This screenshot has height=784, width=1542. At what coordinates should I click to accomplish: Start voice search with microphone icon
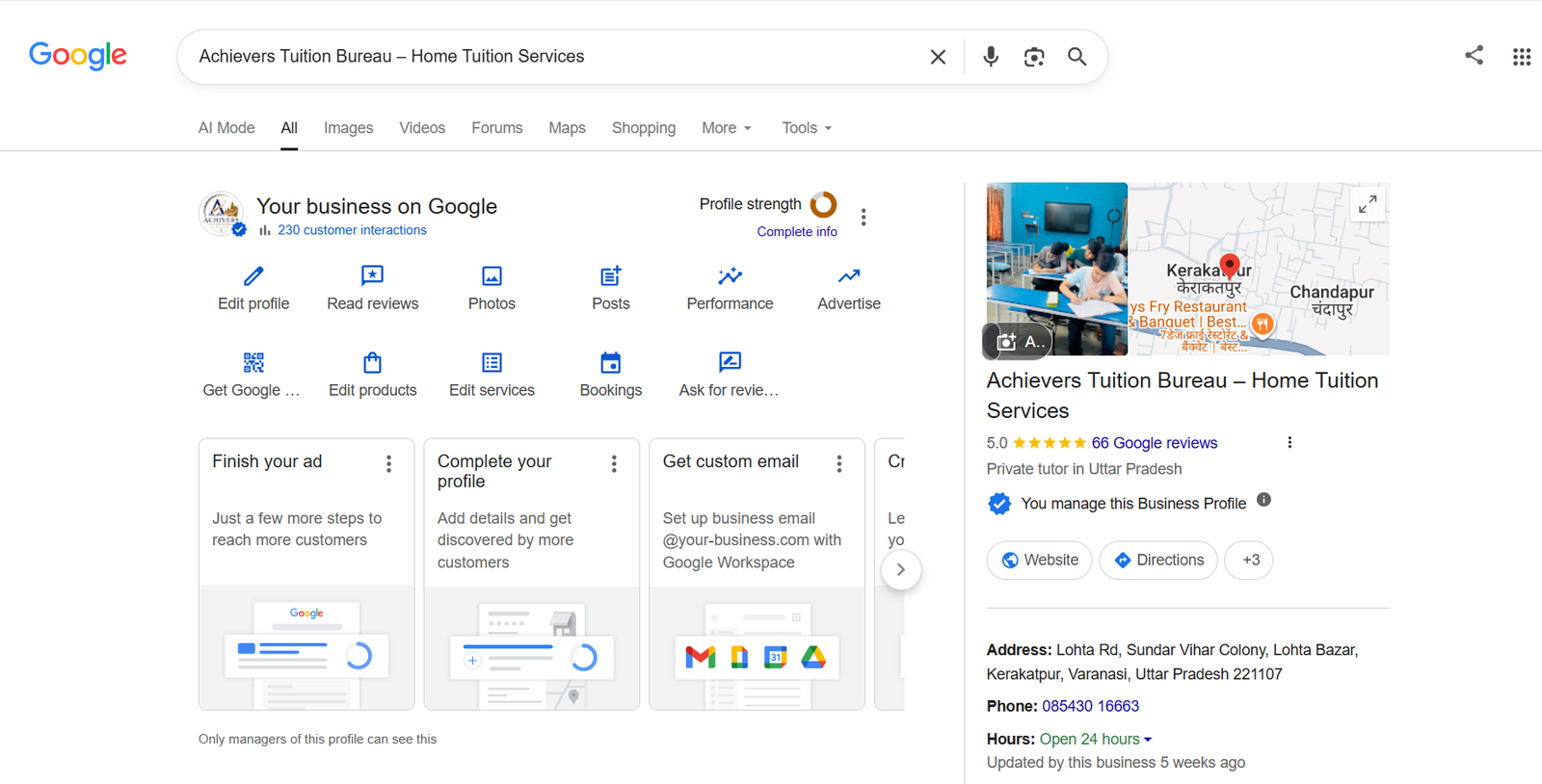click(991, 57)
